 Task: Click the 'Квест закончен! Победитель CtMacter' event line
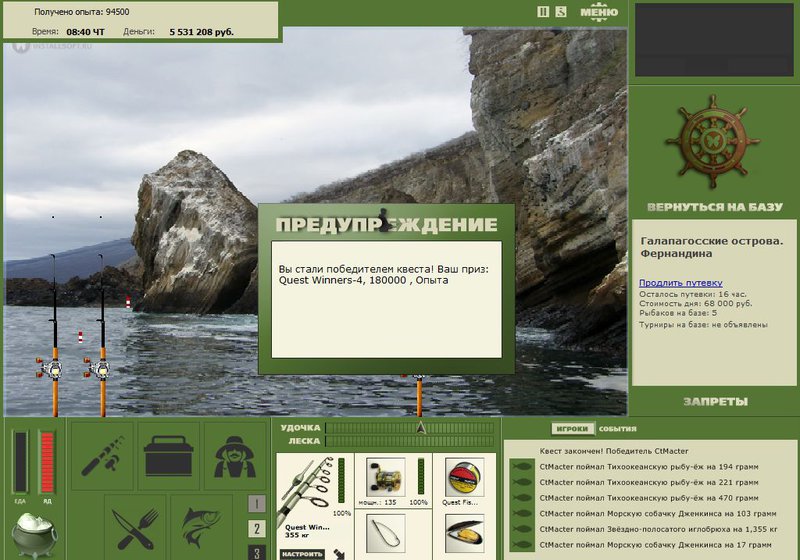(614, 451)
